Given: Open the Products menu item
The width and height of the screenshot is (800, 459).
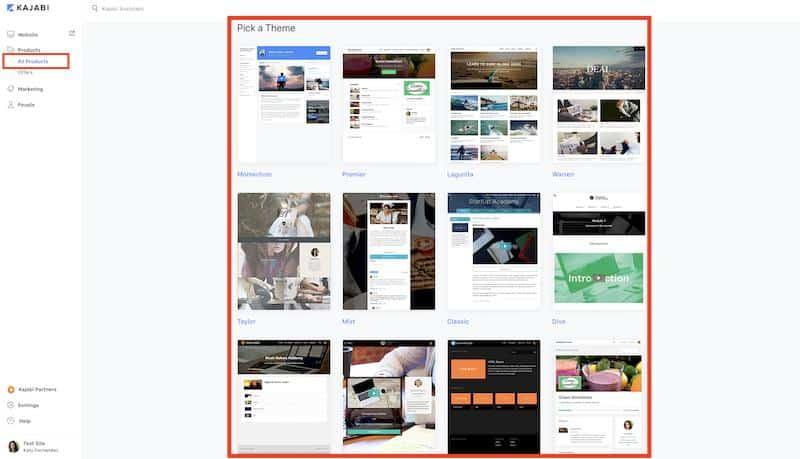Looking at the screenshot, I should (29, 50).
